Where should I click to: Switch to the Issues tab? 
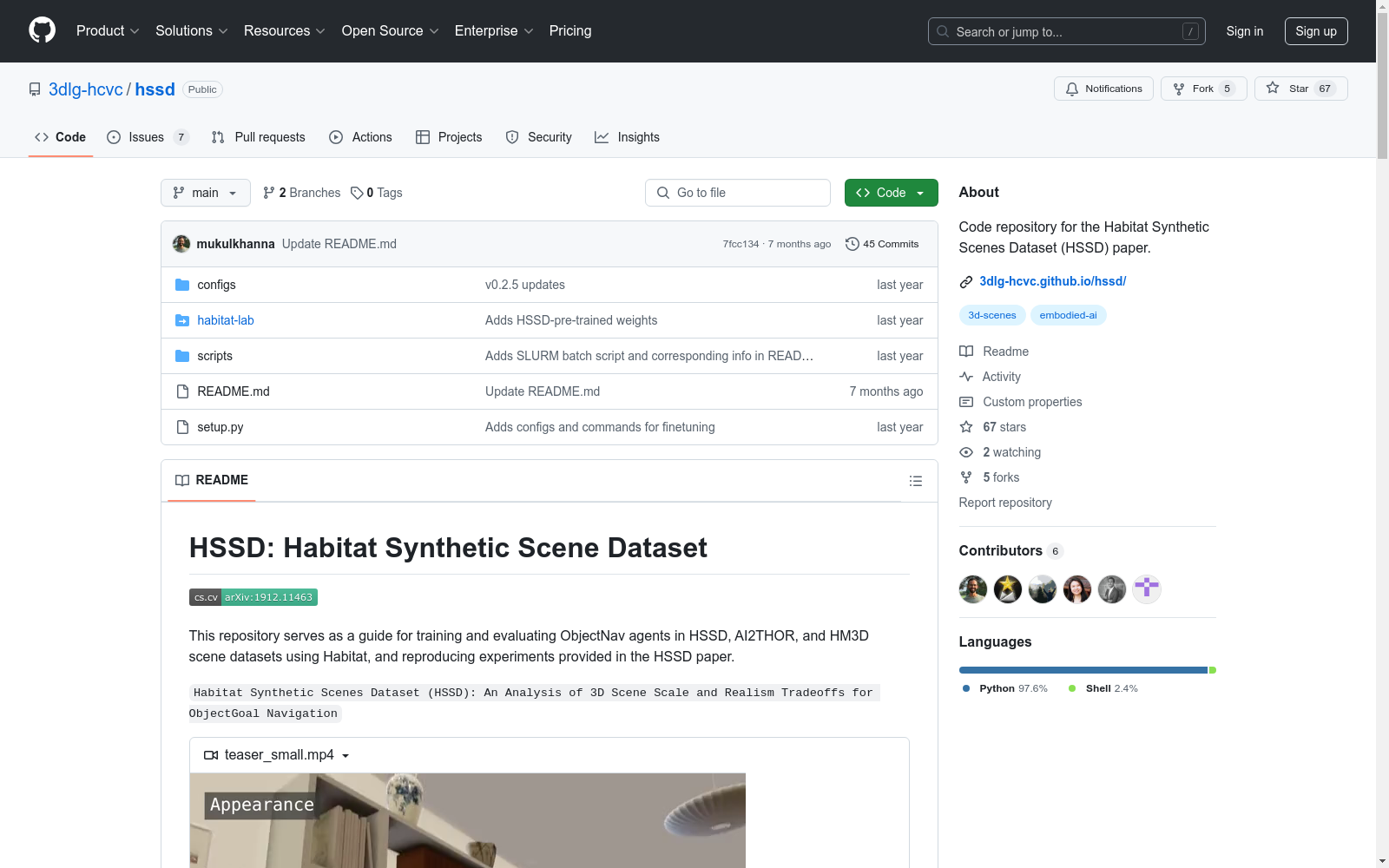pyautogui.click(x=148, y=137)
